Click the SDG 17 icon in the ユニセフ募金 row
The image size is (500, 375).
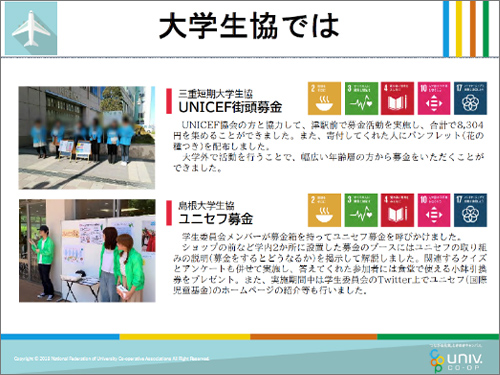471,210
